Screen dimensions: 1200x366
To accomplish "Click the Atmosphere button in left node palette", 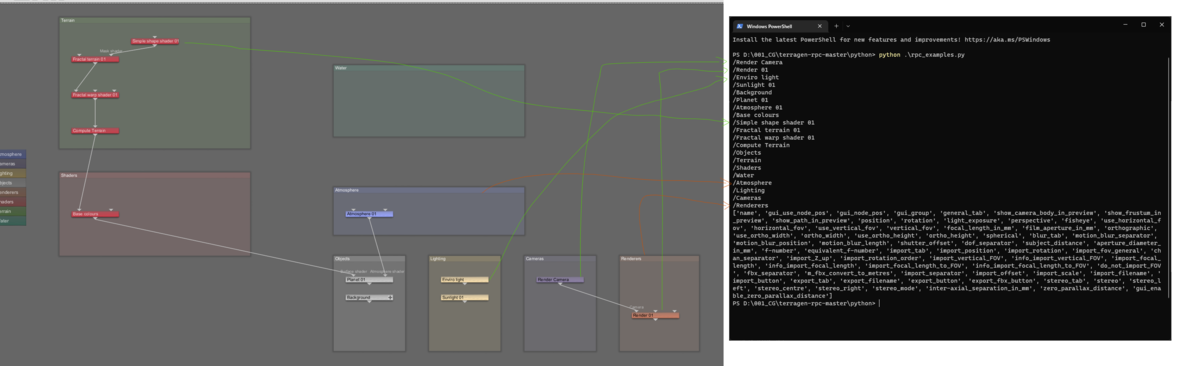I will point(13,154).
